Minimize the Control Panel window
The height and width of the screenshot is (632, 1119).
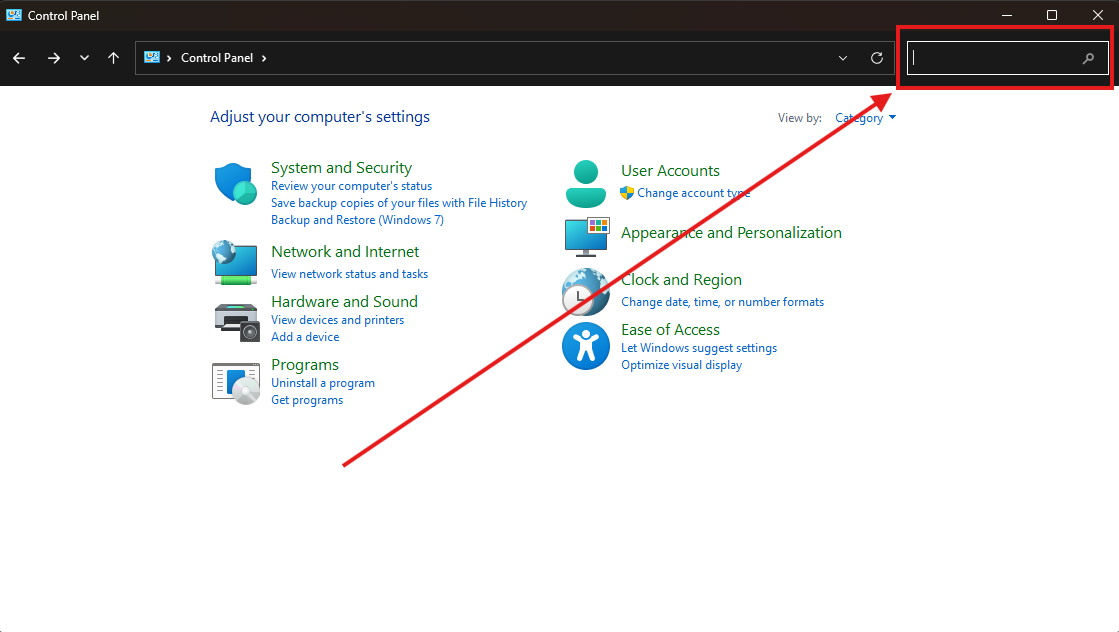pos(1007,15)
